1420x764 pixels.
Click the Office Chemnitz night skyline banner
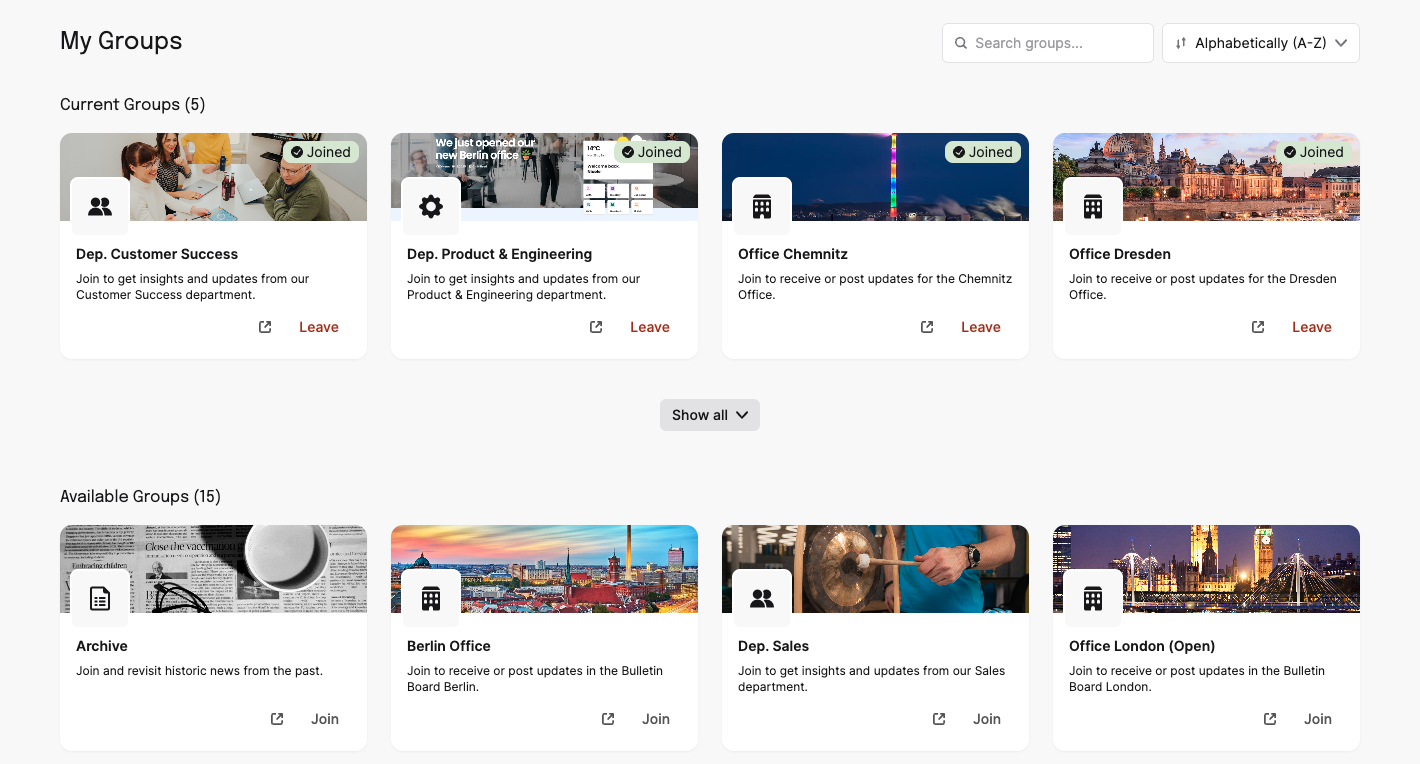pyautogui.click(x=875, y=177)
